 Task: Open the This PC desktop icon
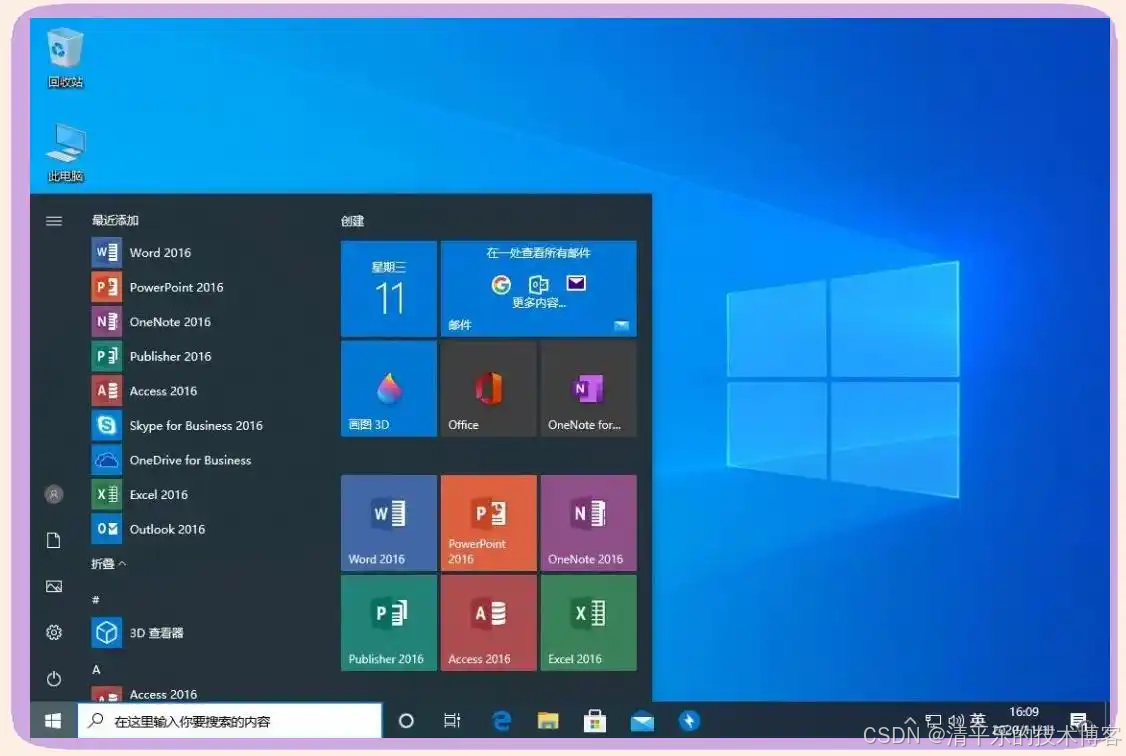[x=65, y=153]
